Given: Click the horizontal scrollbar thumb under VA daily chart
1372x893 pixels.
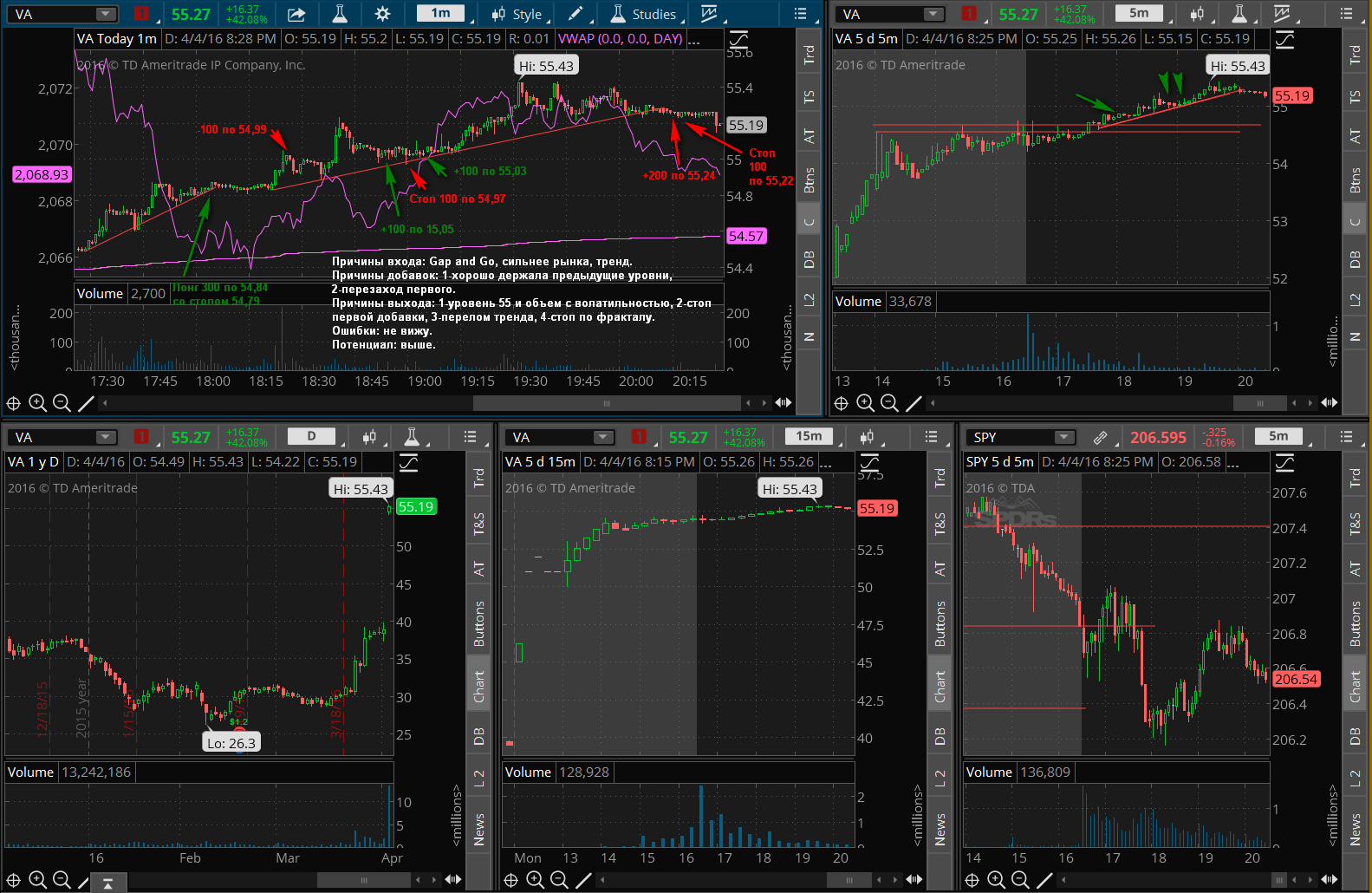Looking at the screenshot, I should 364,880.
